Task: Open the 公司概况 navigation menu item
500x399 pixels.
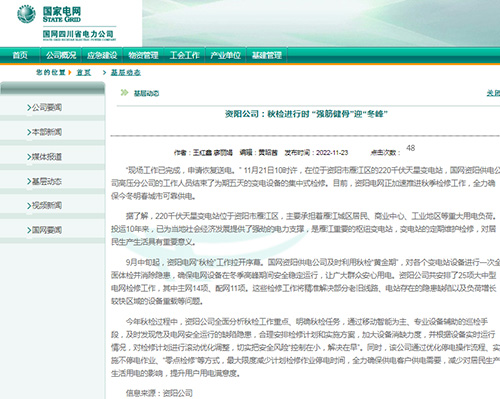Action: point(61,55)
